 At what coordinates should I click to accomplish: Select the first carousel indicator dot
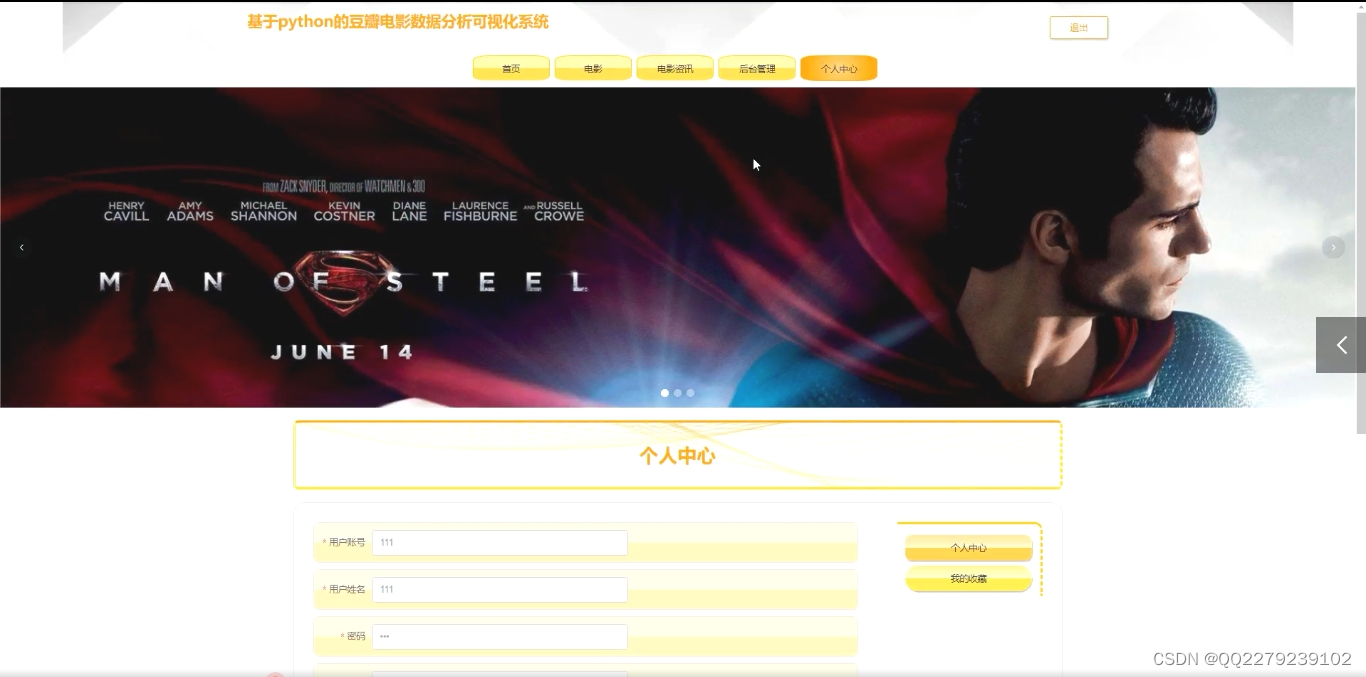pyautogui.click(x=665, y=393)
